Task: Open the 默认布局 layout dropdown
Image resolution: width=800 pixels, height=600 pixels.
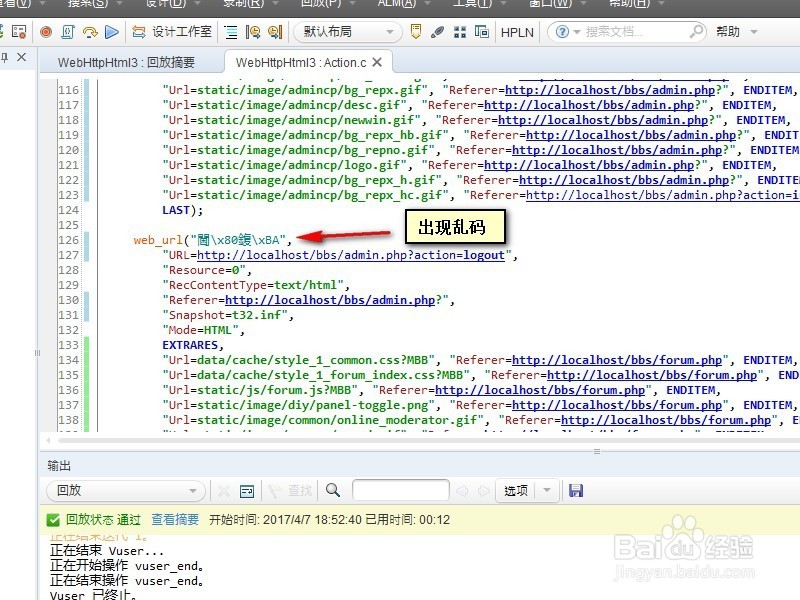Action: click(347, 32)
